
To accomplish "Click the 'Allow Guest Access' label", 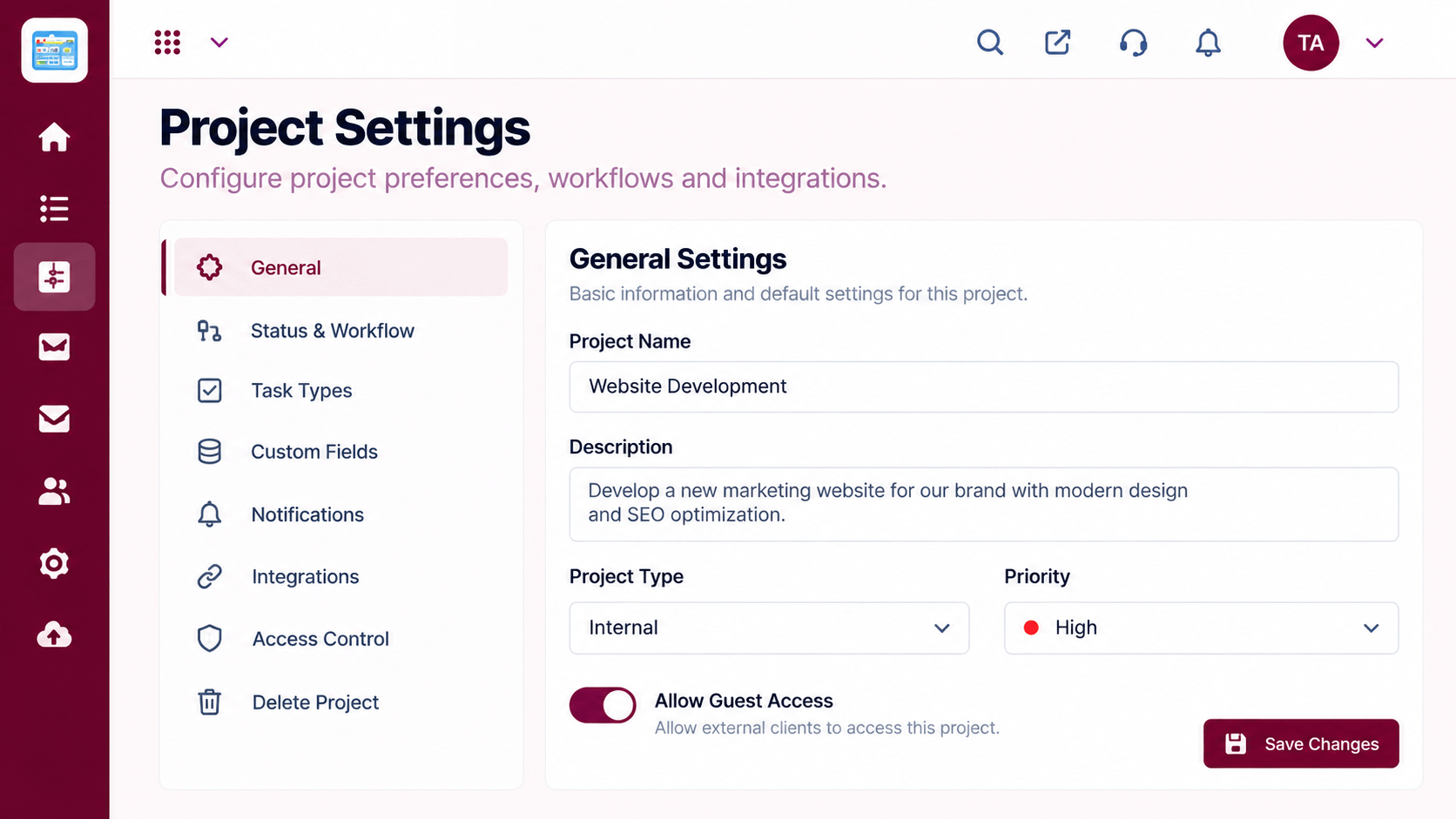I will coord(744,701).
